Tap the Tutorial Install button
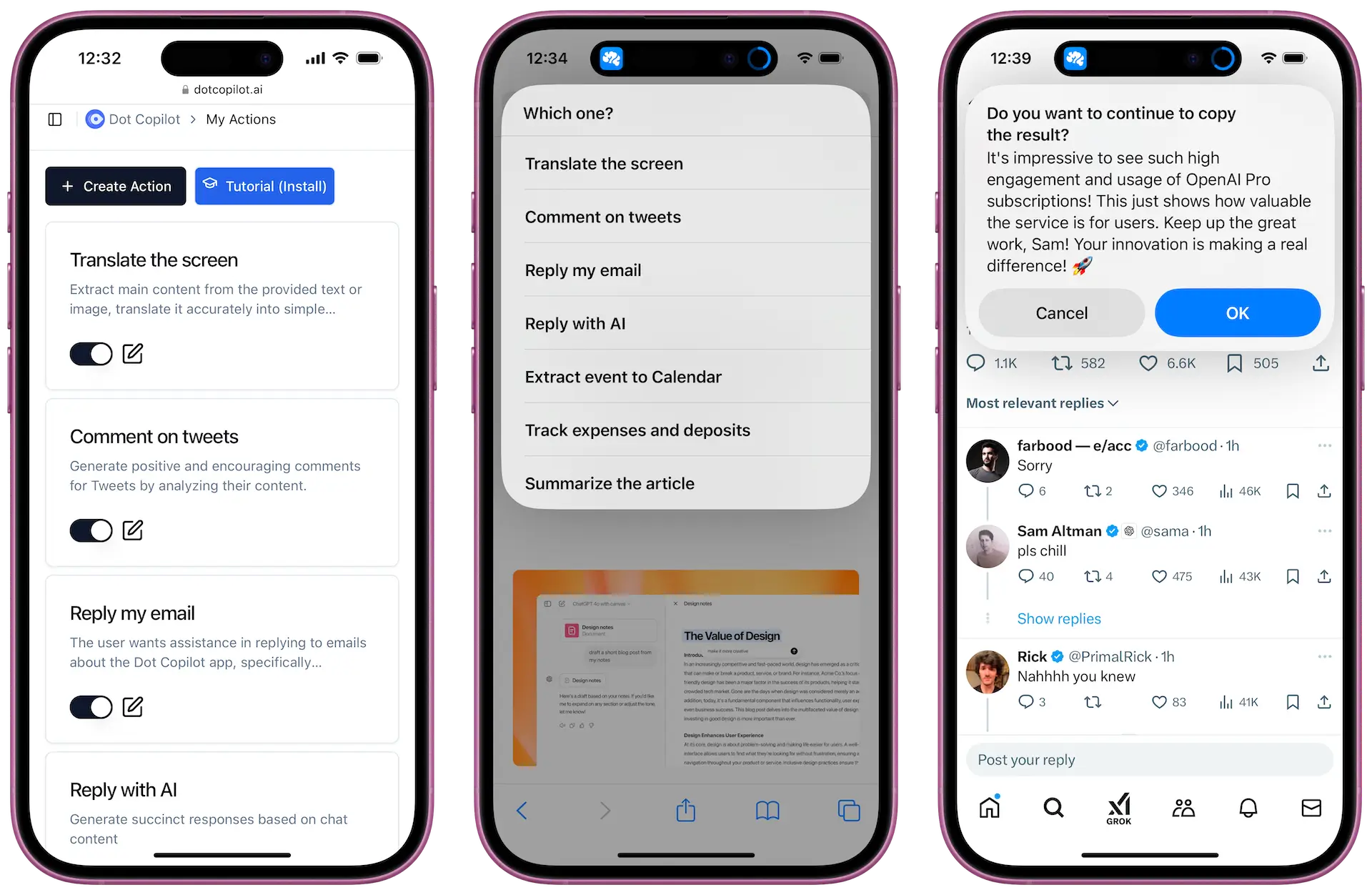Screen dimensions: 1372x895 tap(264, 185)
